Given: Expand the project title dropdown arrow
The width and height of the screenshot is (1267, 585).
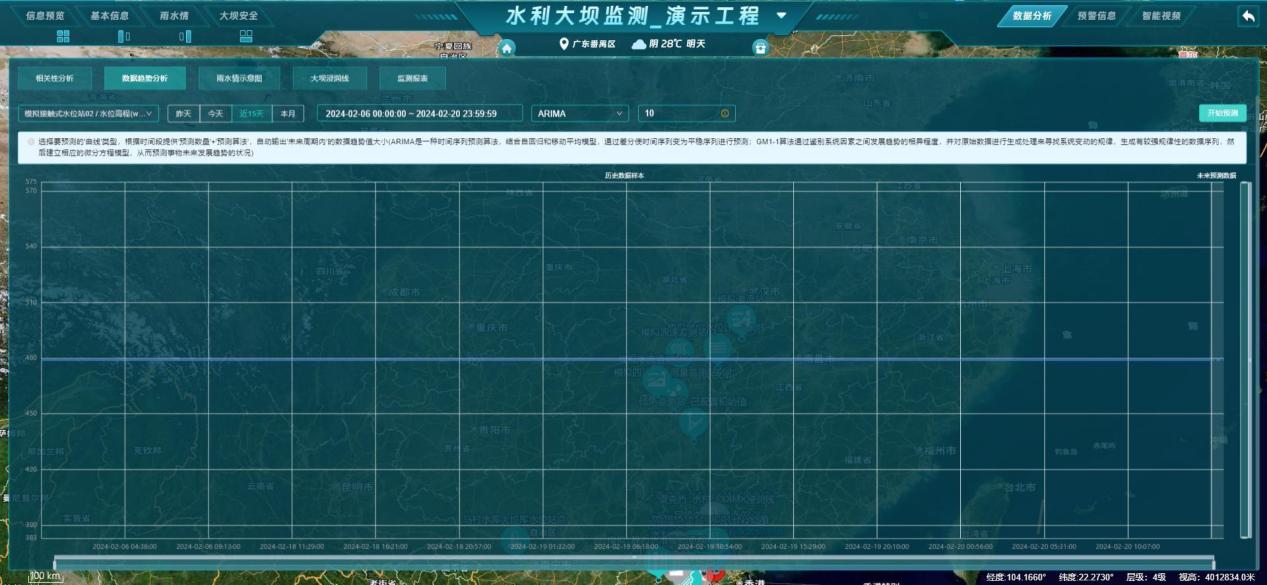Looking at the screenshot, I should coord(781,16).
